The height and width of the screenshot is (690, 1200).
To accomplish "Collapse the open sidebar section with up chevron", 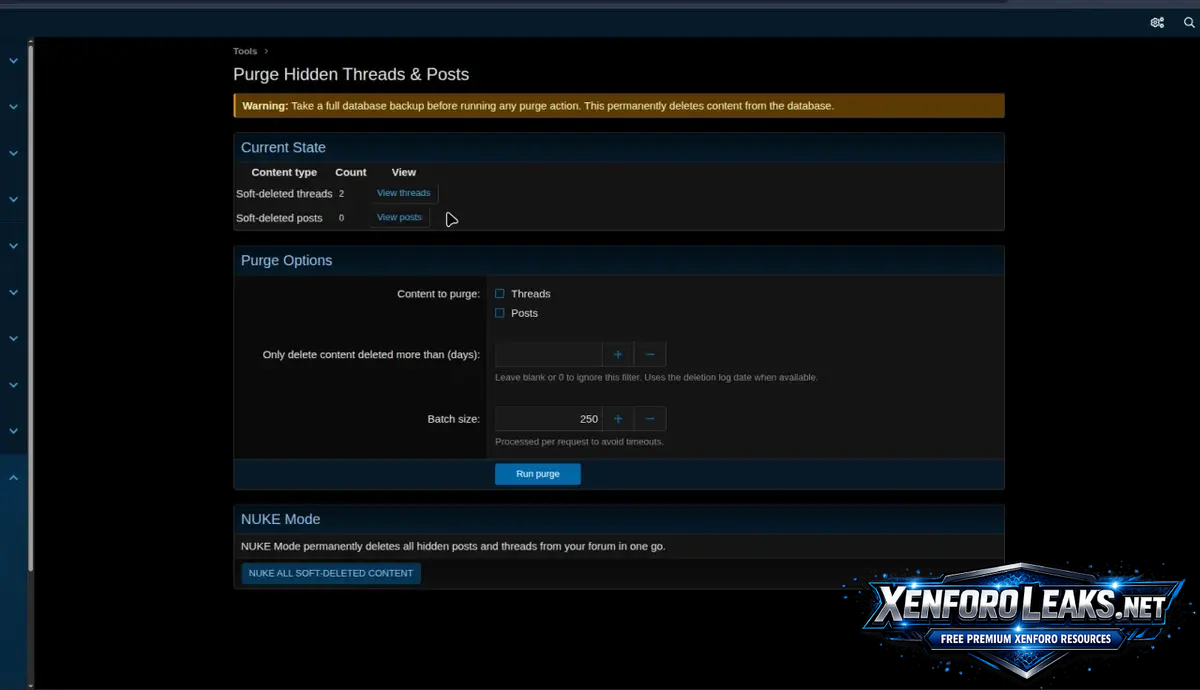I will coord(14,478).
